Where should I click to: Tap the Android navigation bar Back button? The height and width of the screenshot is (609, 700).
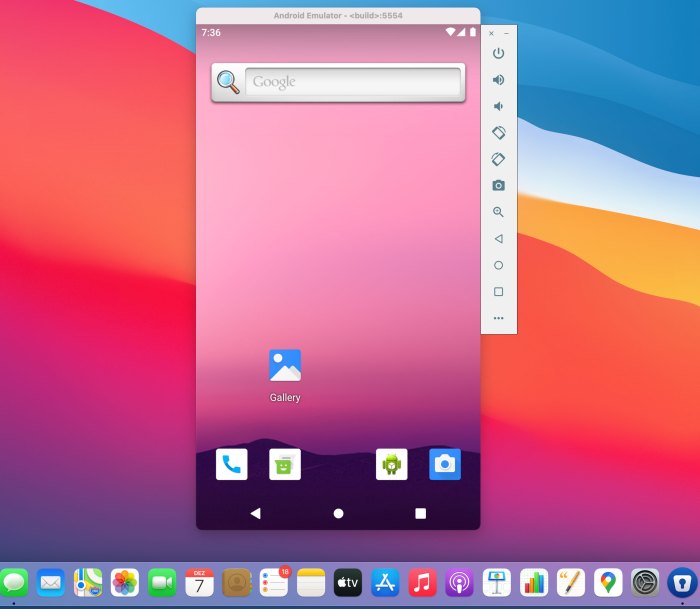tap(255, 513)
